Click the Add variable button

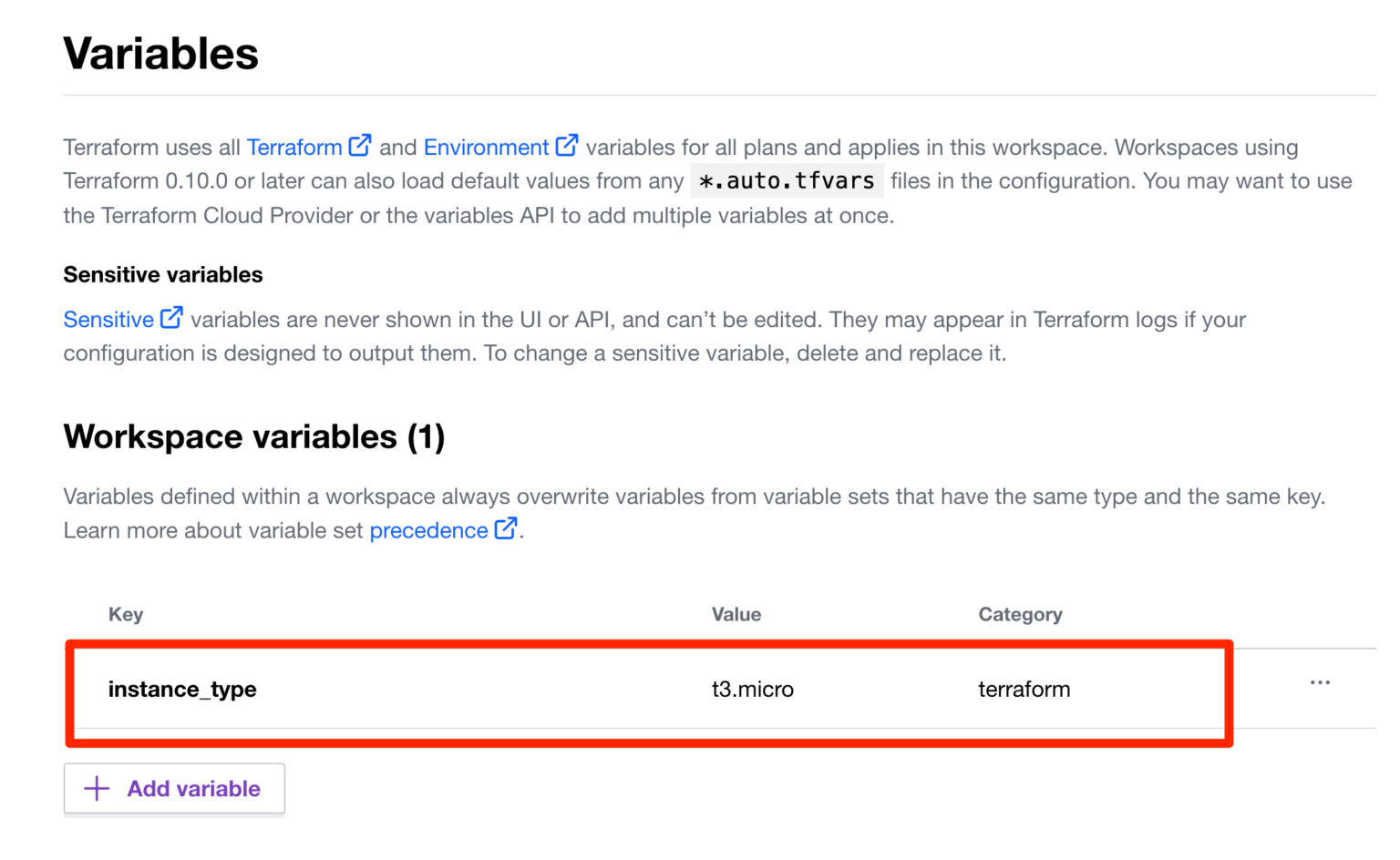pyautogui.click(x=174, y=788)
